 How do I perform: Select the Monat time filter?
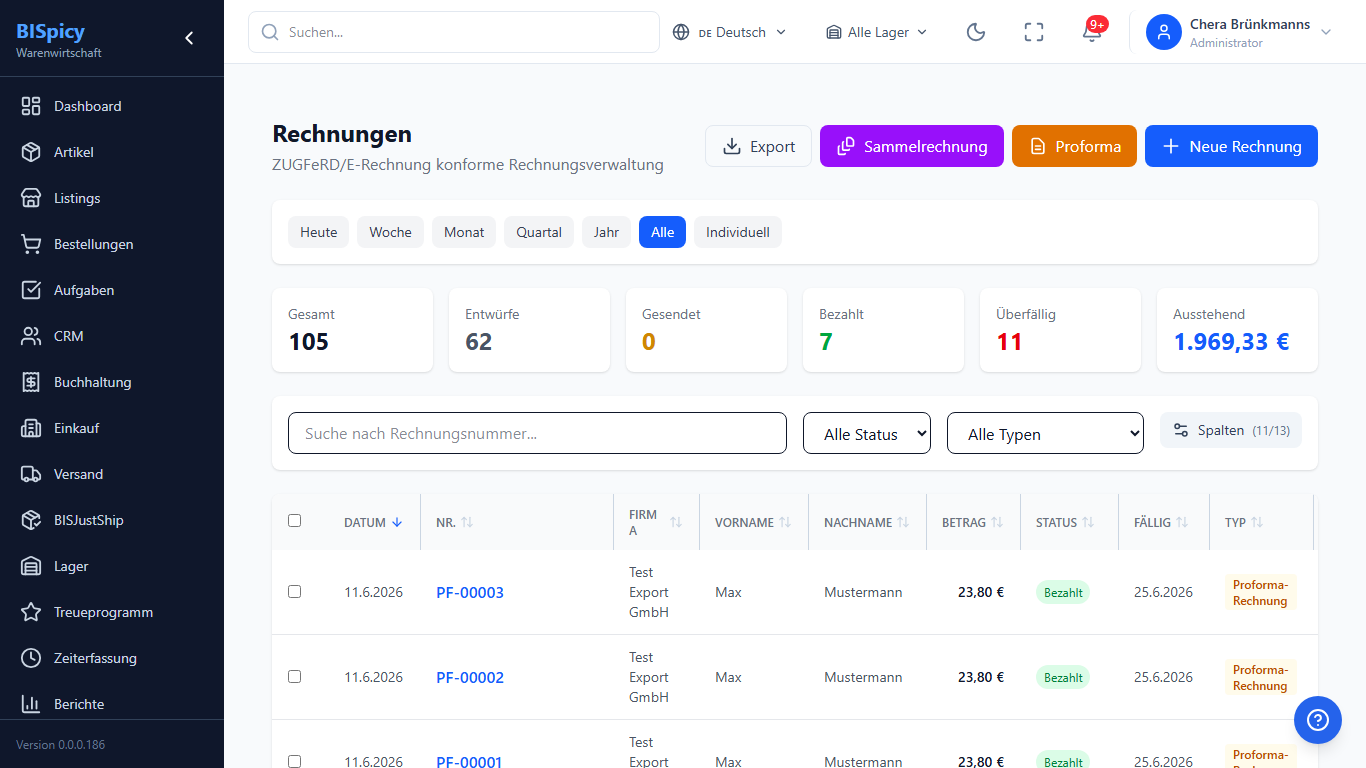point(464,232)
